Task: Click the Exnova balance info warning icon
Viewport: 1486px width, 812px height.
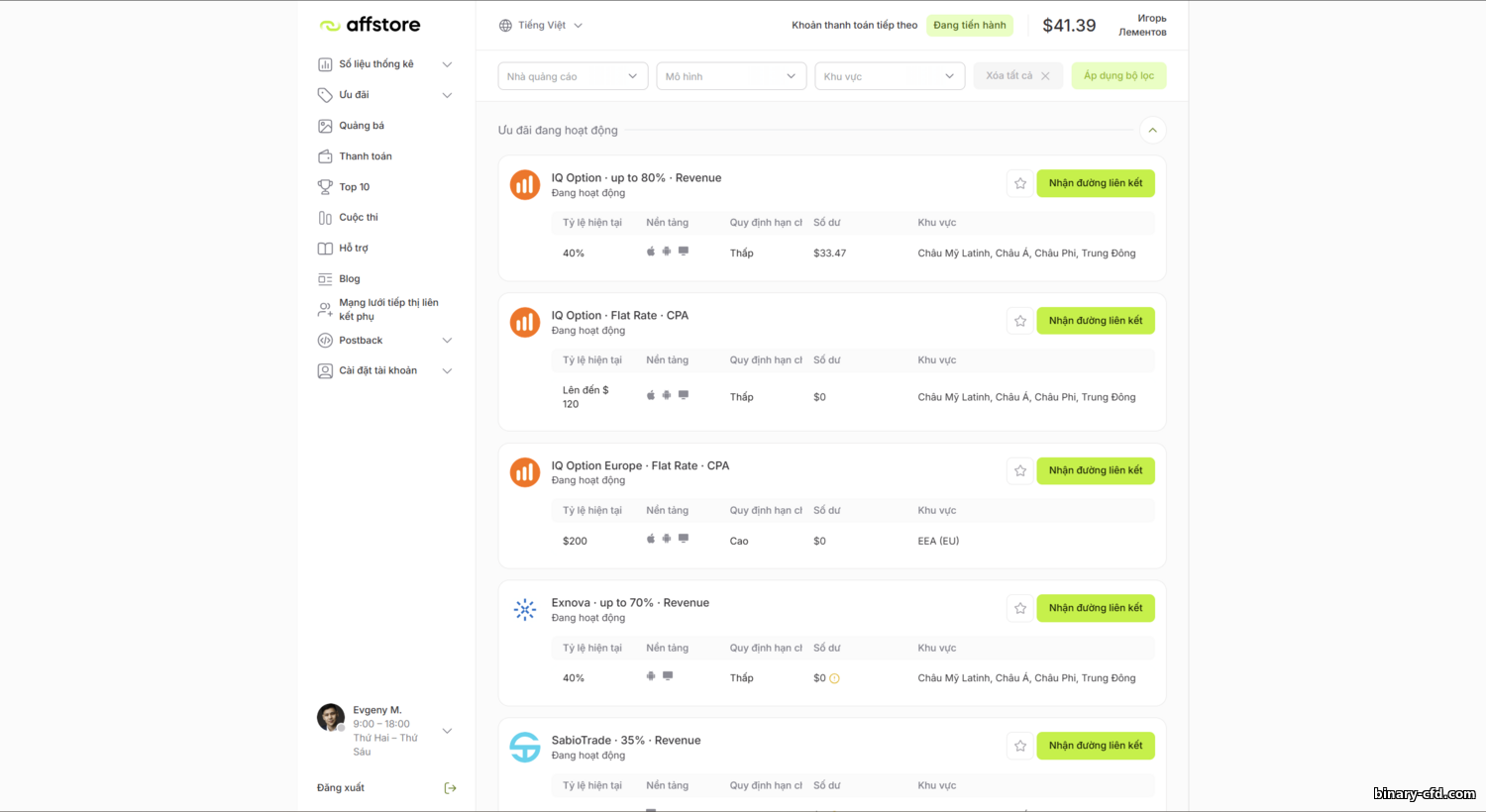Action: [x=834, y=678]
